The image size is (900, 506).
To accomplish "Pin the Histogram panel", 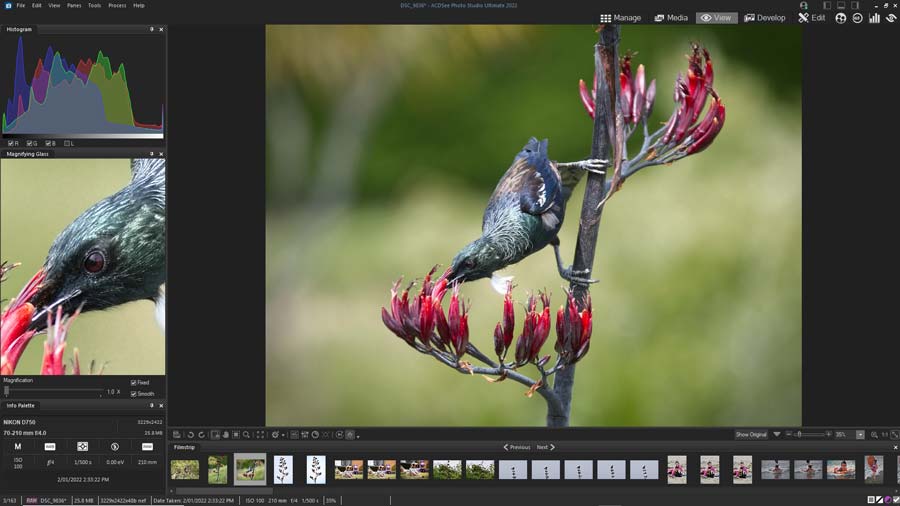I will pos(152,29).
